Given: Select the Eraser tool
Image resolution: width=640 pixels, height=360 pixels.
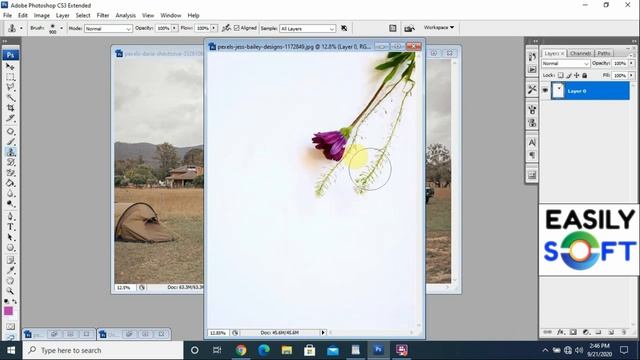Looking at the screenshot, I should pos(10,173).
